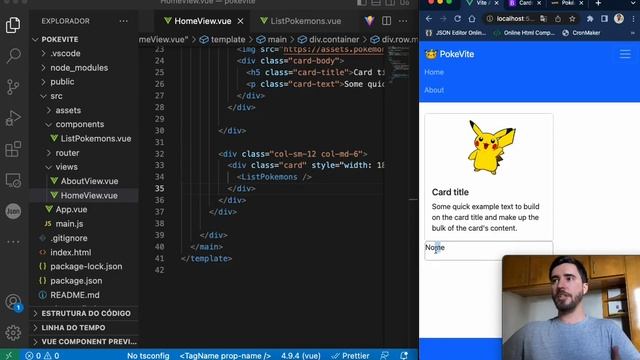640x360 pixels.
Task: Open the Extensions view
Action: pyautogui.click(x=13, y=149)
